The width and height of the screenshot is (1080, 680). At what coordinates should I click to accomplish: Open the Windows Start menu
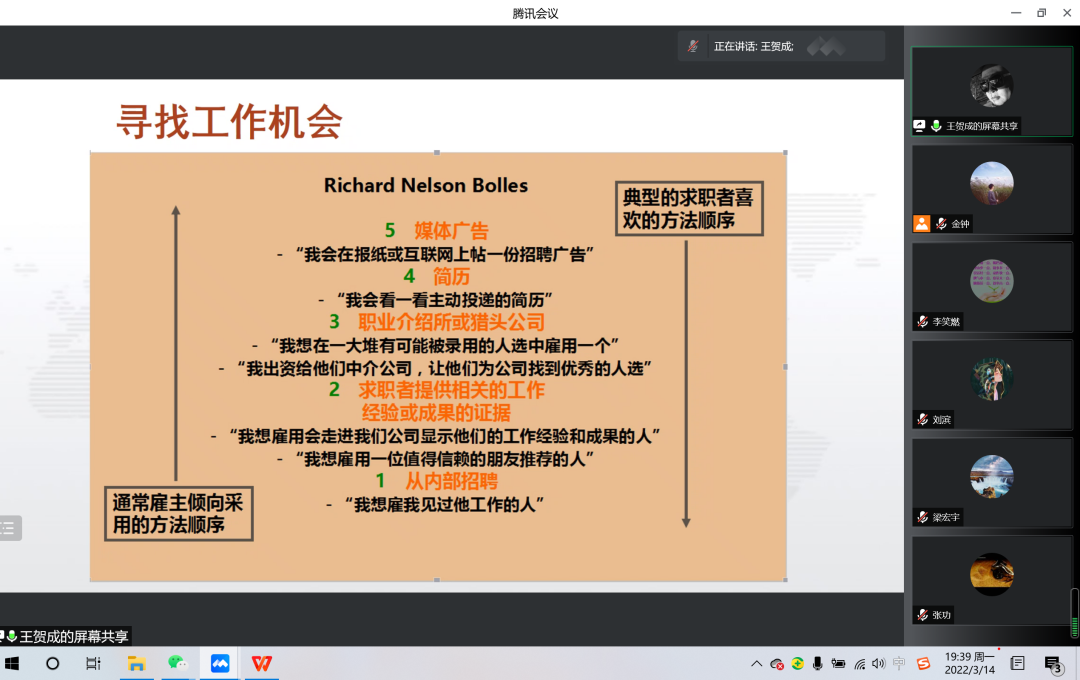13,663
